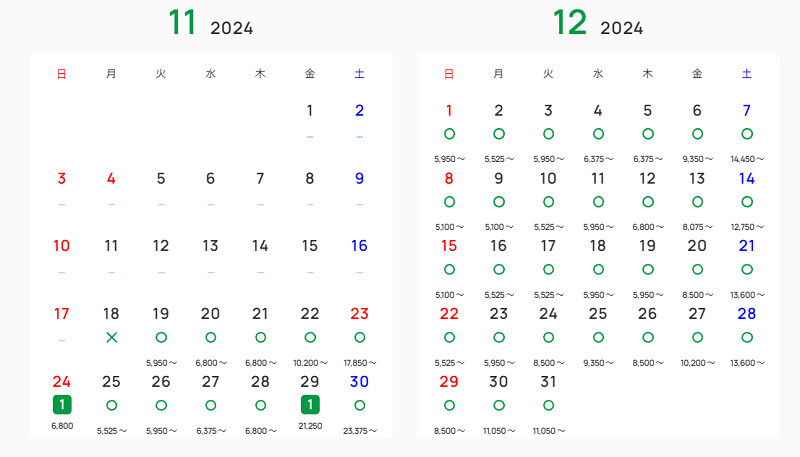
Task: Click the availability circle for December 14
Action: click(x=747, y=201)
